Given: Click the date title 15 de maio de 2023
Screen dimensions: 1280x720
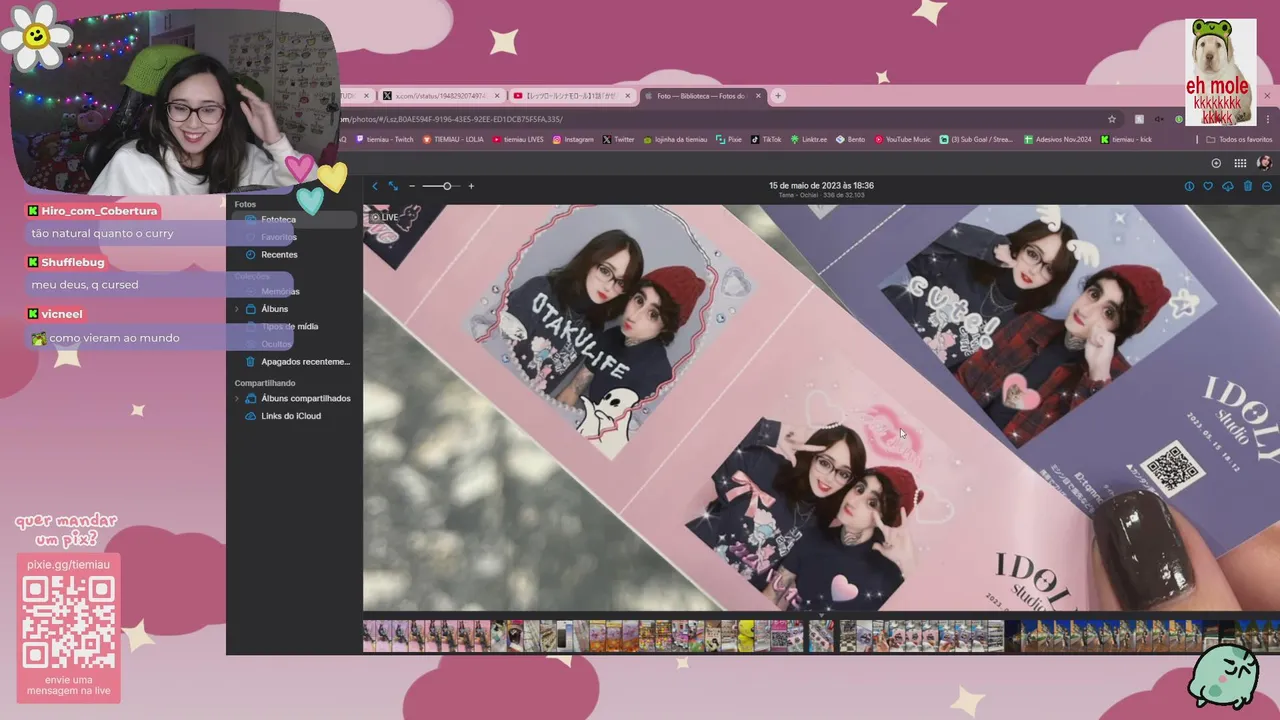Looking at the screenshot, I should click(x=821, y=185).
